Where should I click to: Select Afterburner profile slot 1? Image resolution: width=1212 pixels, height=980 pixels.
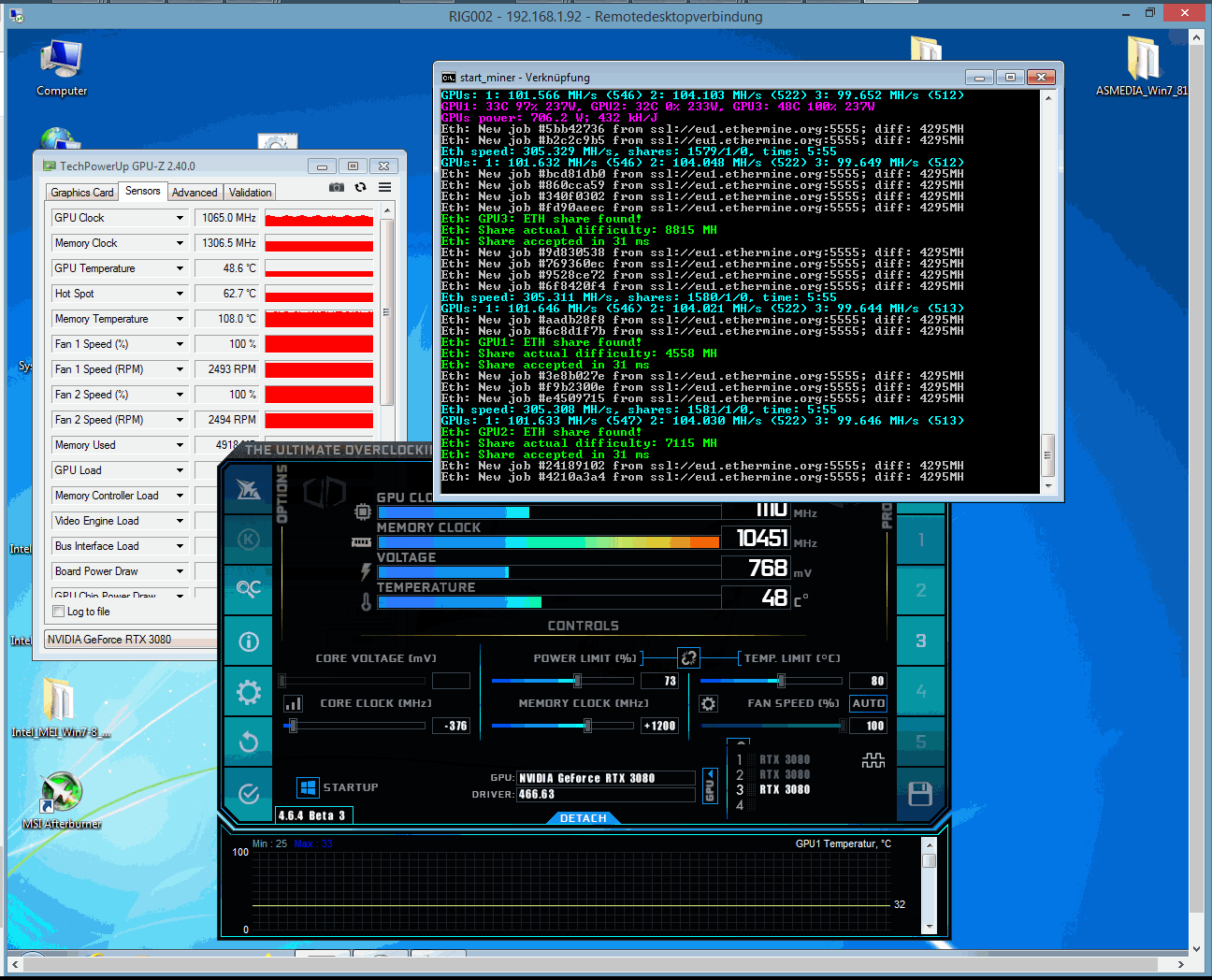(x=920, y=540)
